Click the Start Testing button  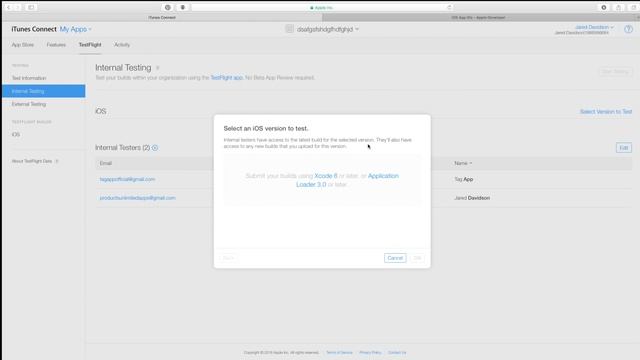click(x=616, y=71)
